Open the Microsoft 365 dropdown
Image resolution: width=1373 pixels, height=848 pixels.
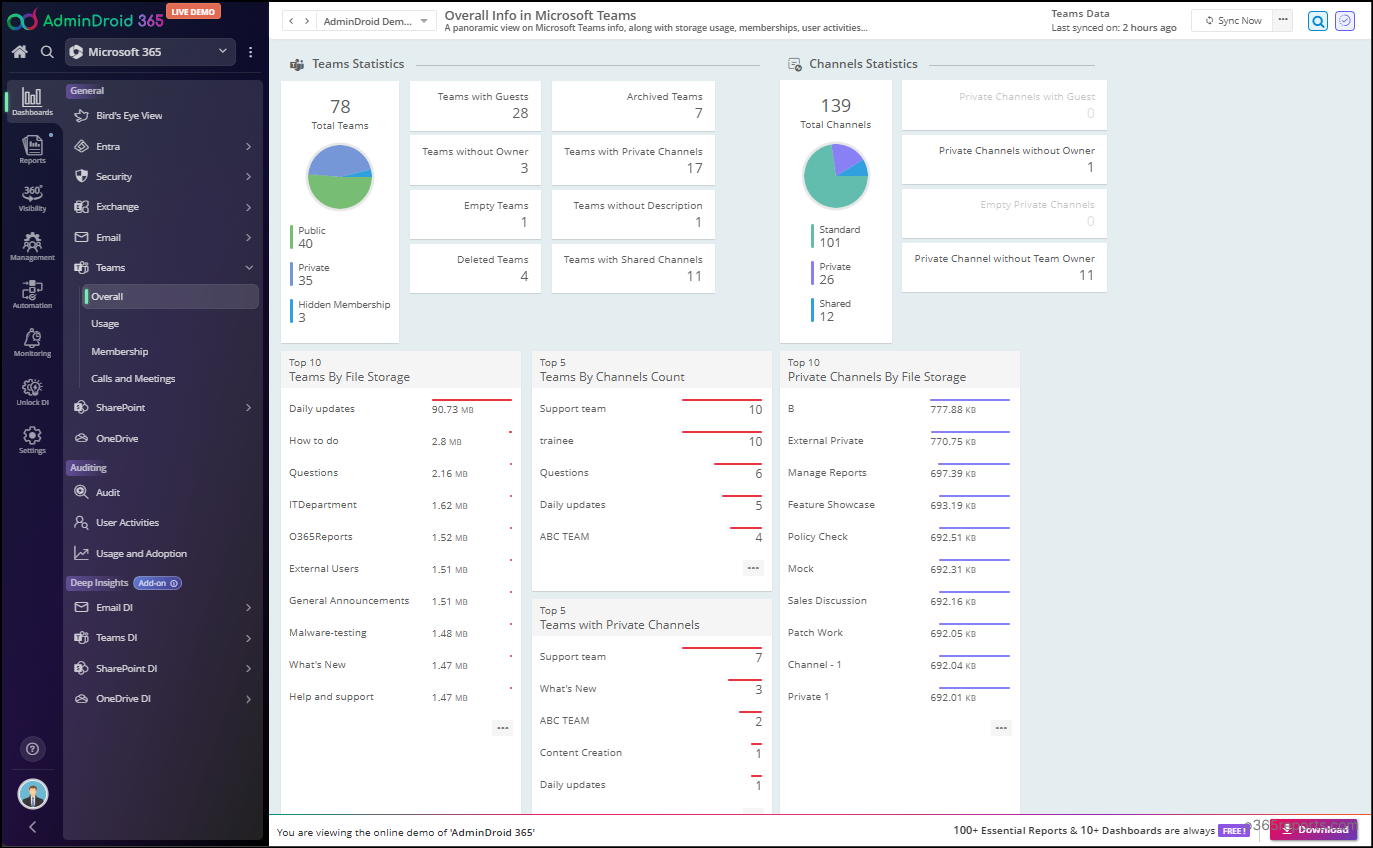(150, 52)
